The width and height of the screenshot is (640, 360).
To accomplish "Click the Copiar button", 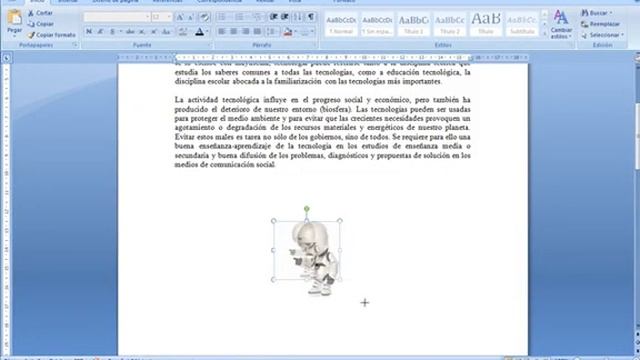I will coord(40,24).
